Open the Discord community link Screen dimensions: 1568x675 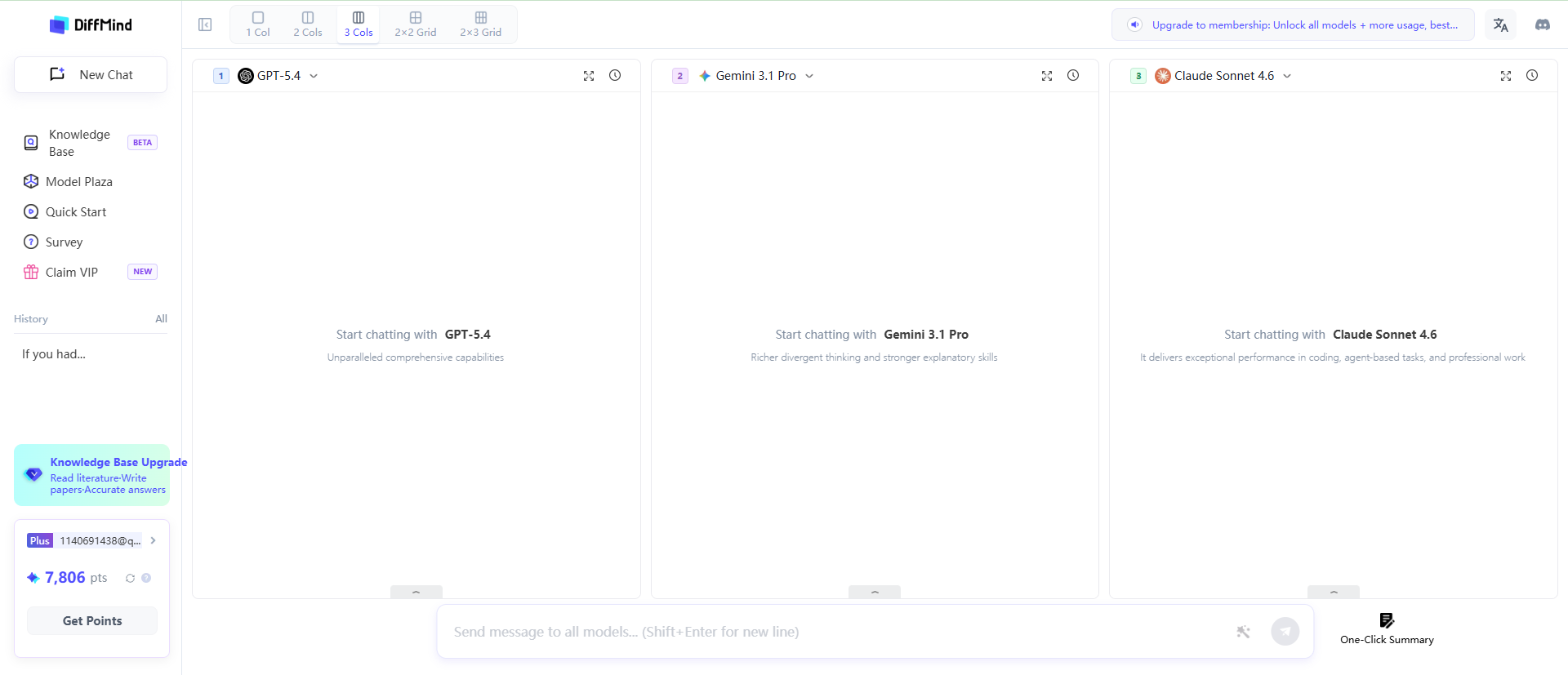(x=1543, y=24)
